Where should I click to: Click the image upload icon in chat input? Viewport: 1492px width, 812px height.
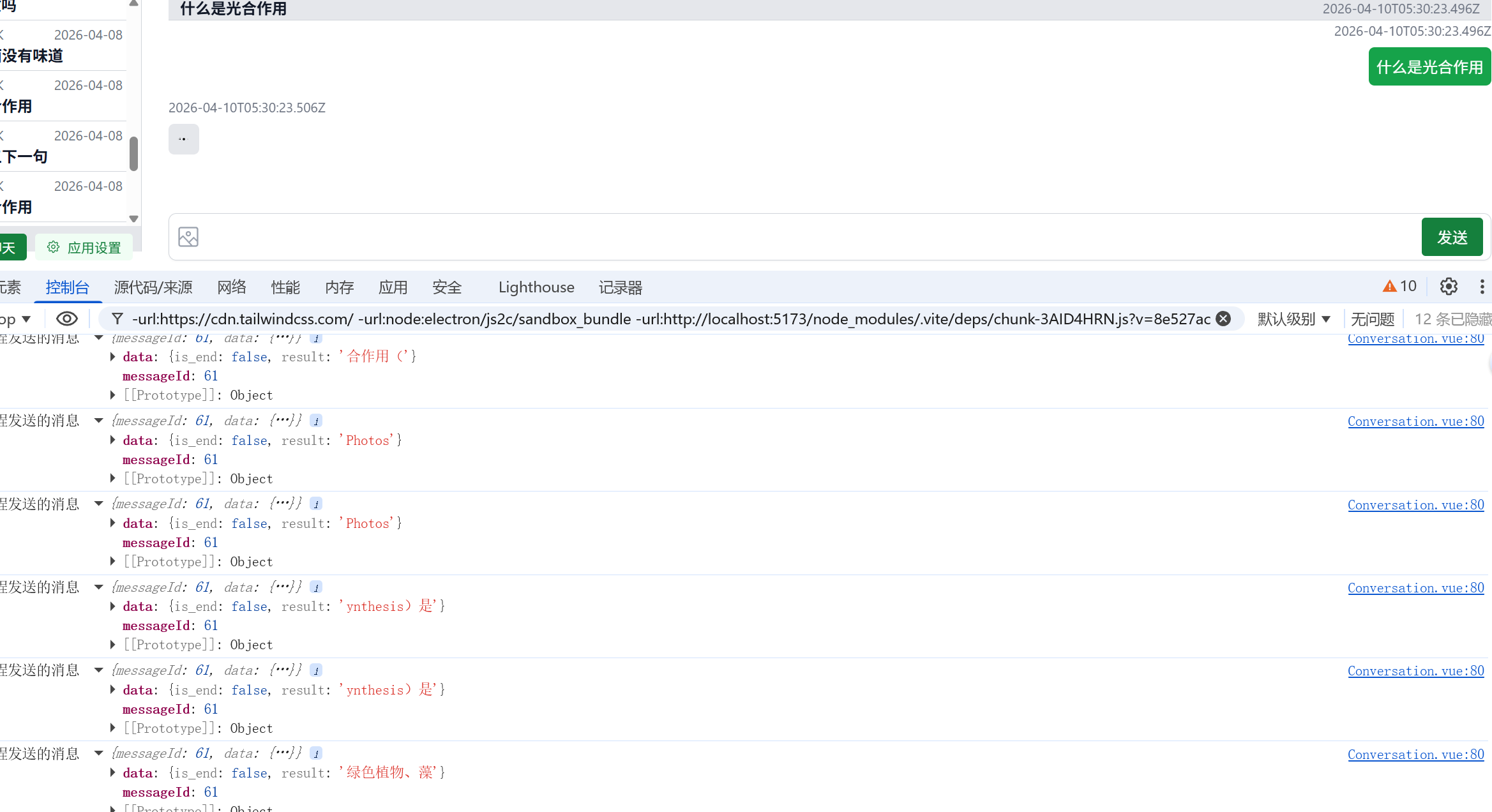(188, 237)
